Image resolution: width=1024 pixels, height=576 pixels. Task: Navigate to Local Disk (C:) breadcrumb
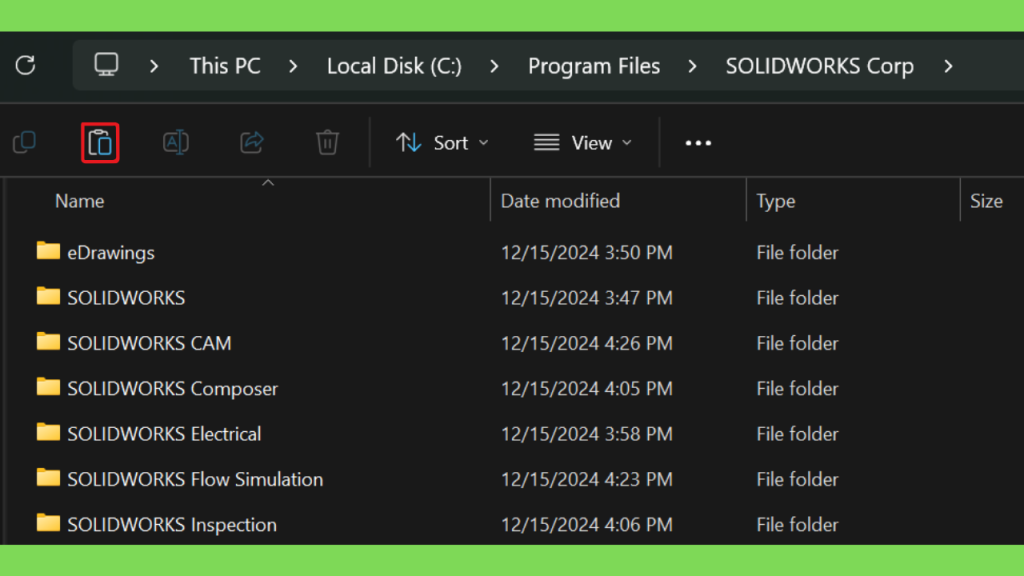(394, 66)
